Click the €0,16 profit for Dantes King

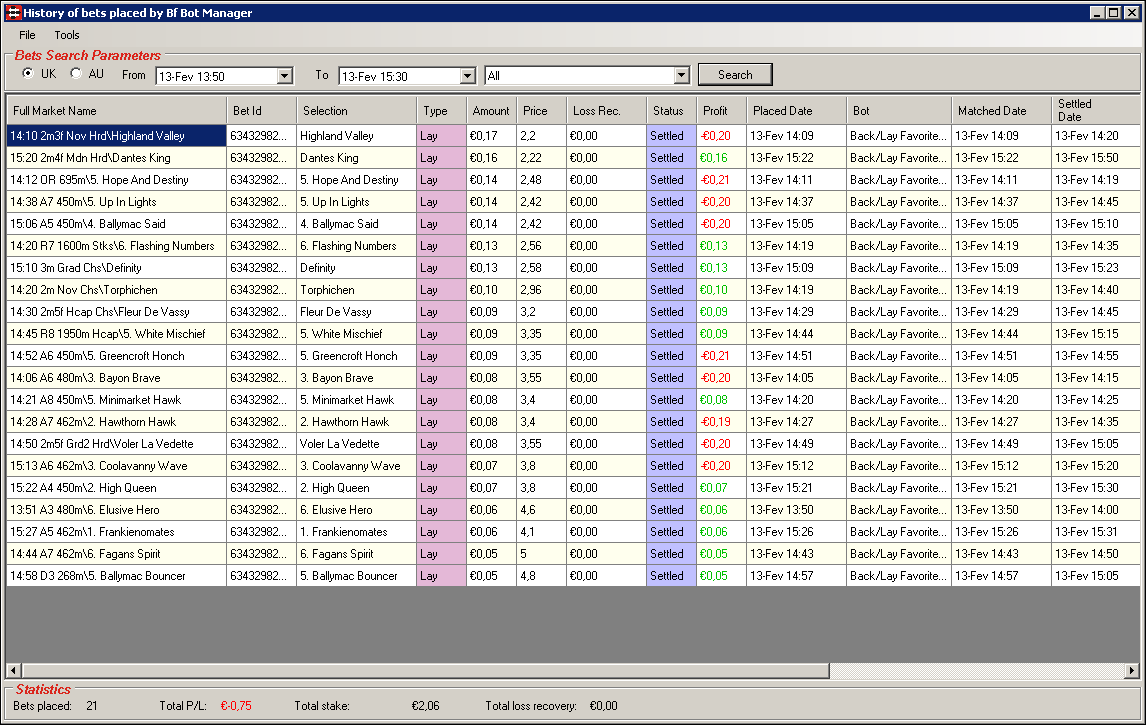click(x=721, y=158)
